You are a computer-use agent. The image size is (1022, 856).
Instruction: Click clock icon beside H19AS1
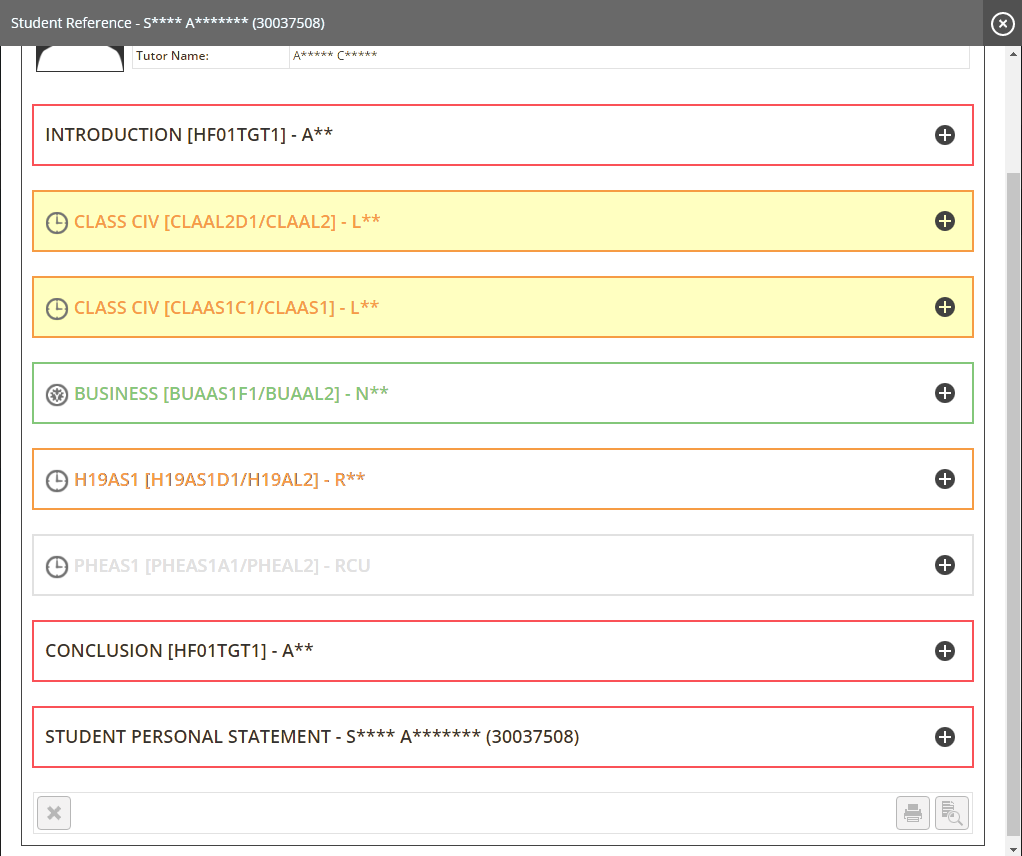57,480
